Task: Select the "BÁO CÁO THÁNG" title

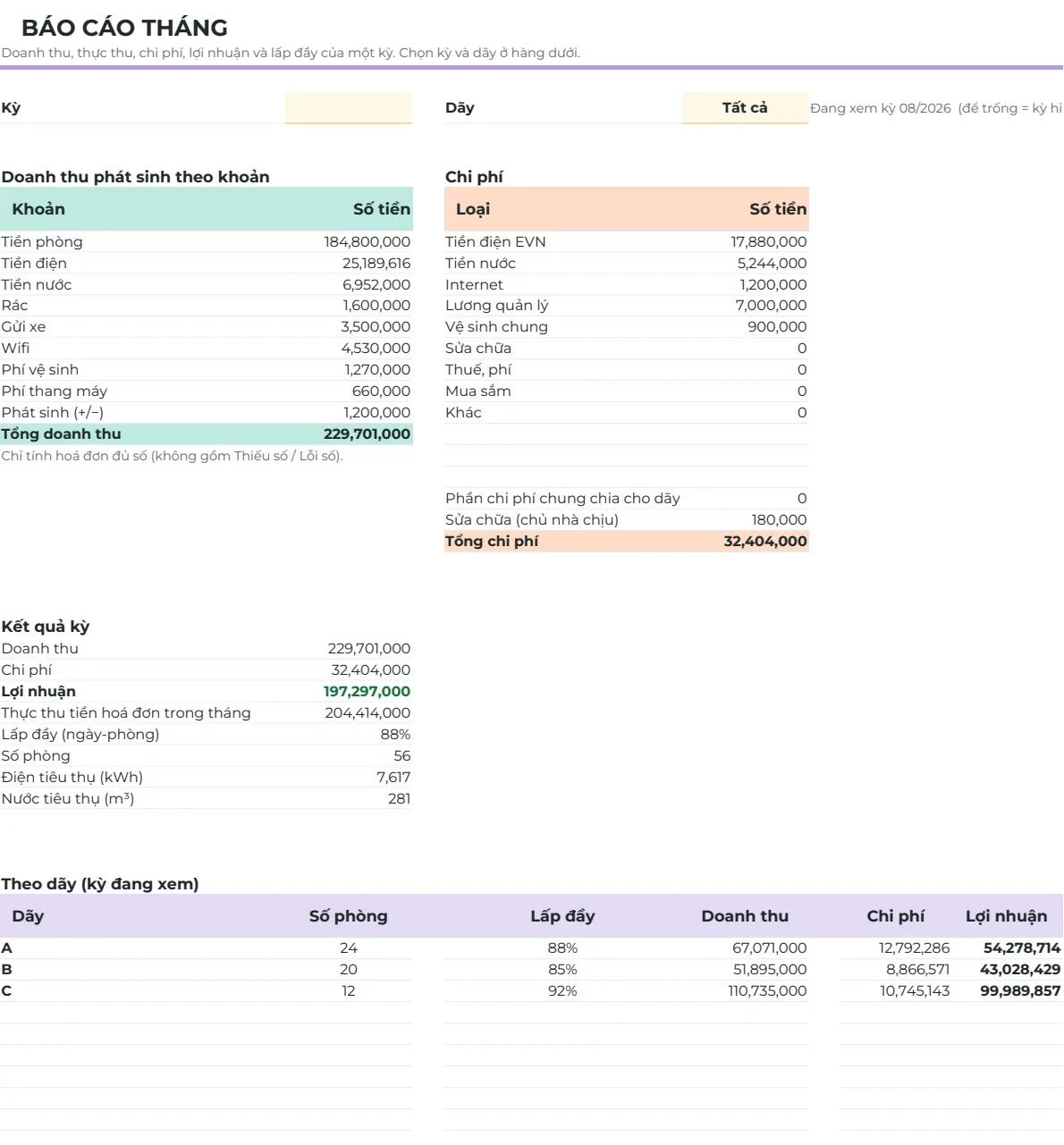Action: click(x=124, y=28)
